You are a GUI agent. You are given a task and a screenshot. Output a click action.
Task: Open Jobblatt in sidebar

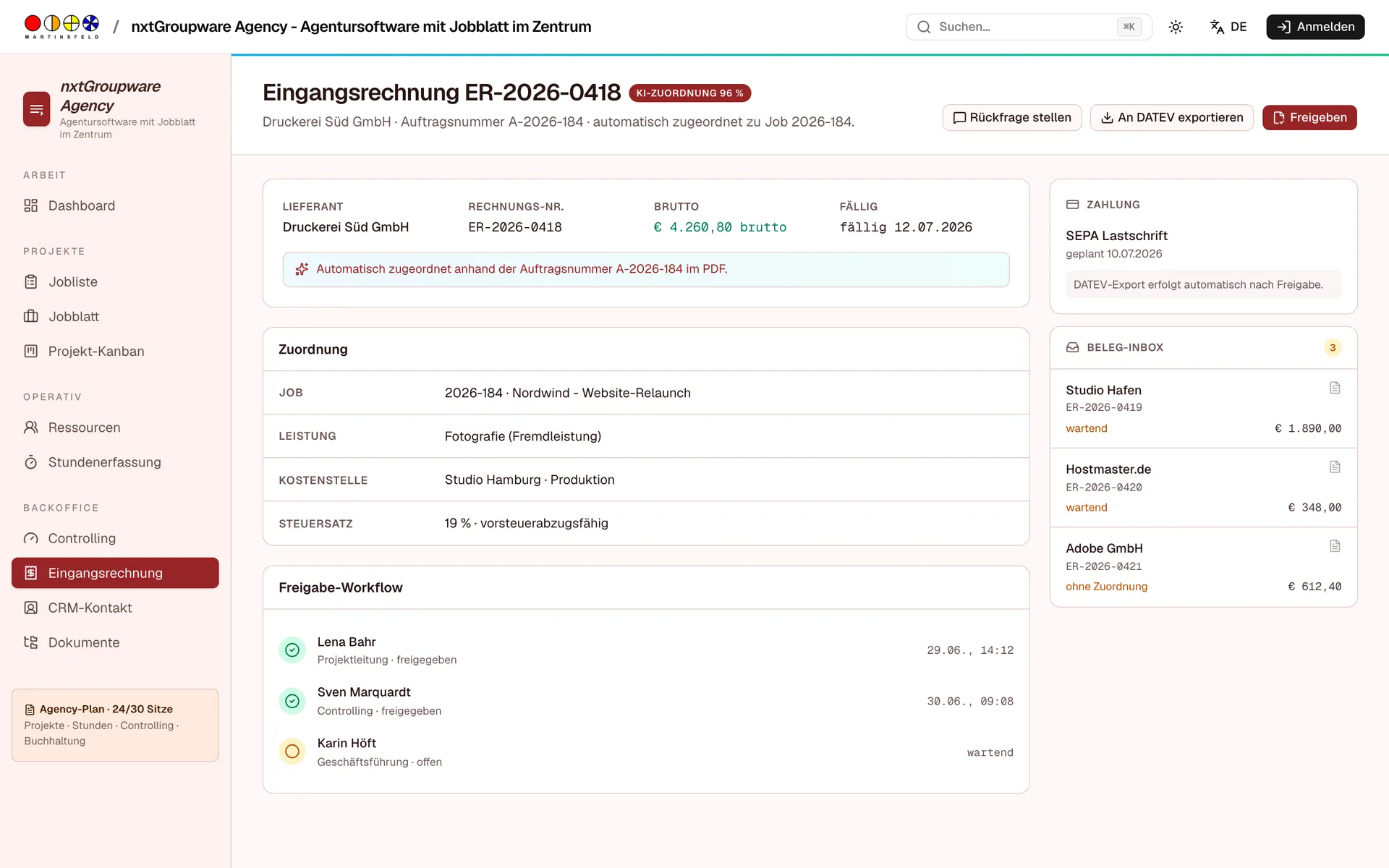tap(115, 317)
